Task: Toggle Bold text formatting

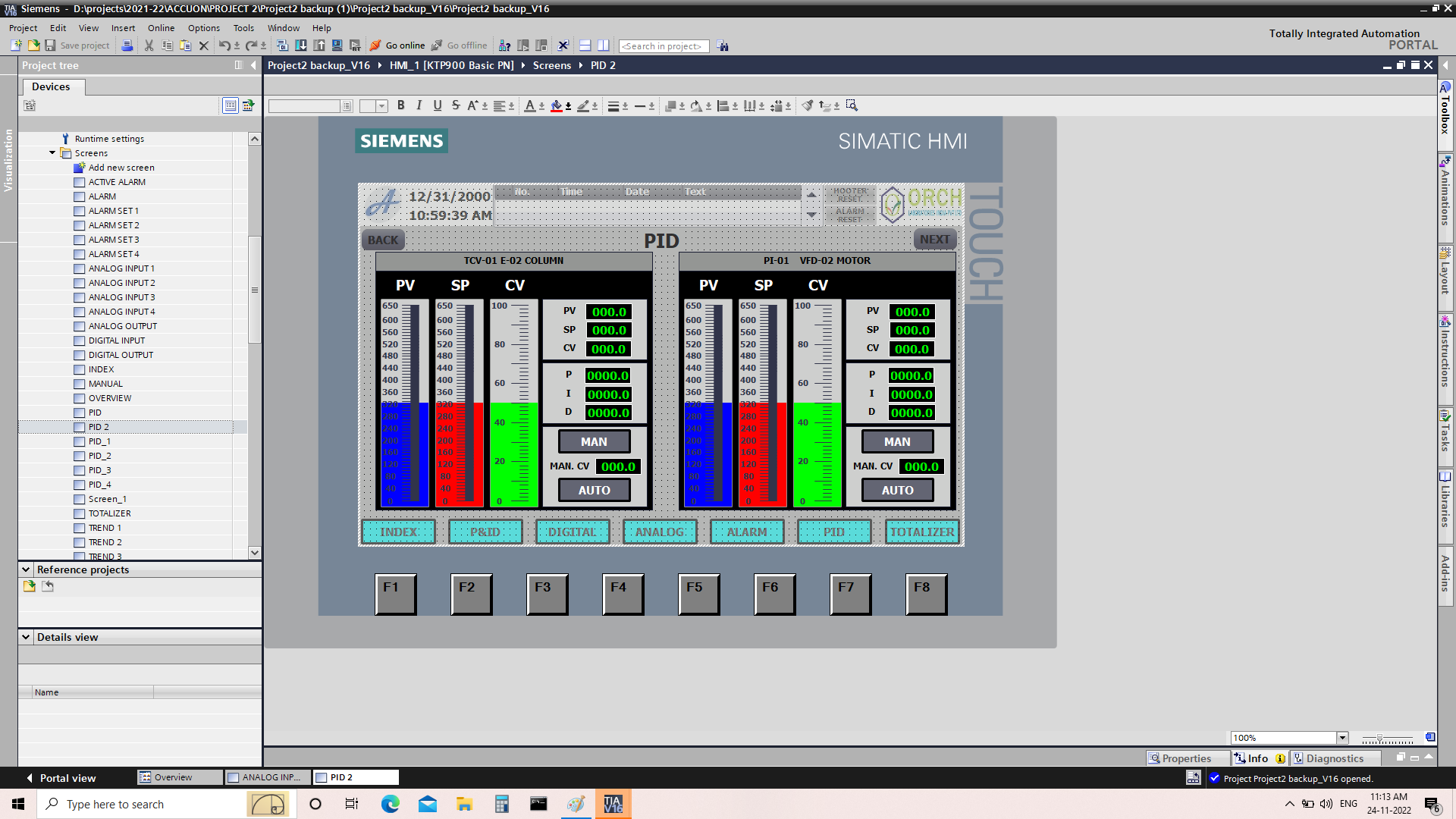Action: 400,105
